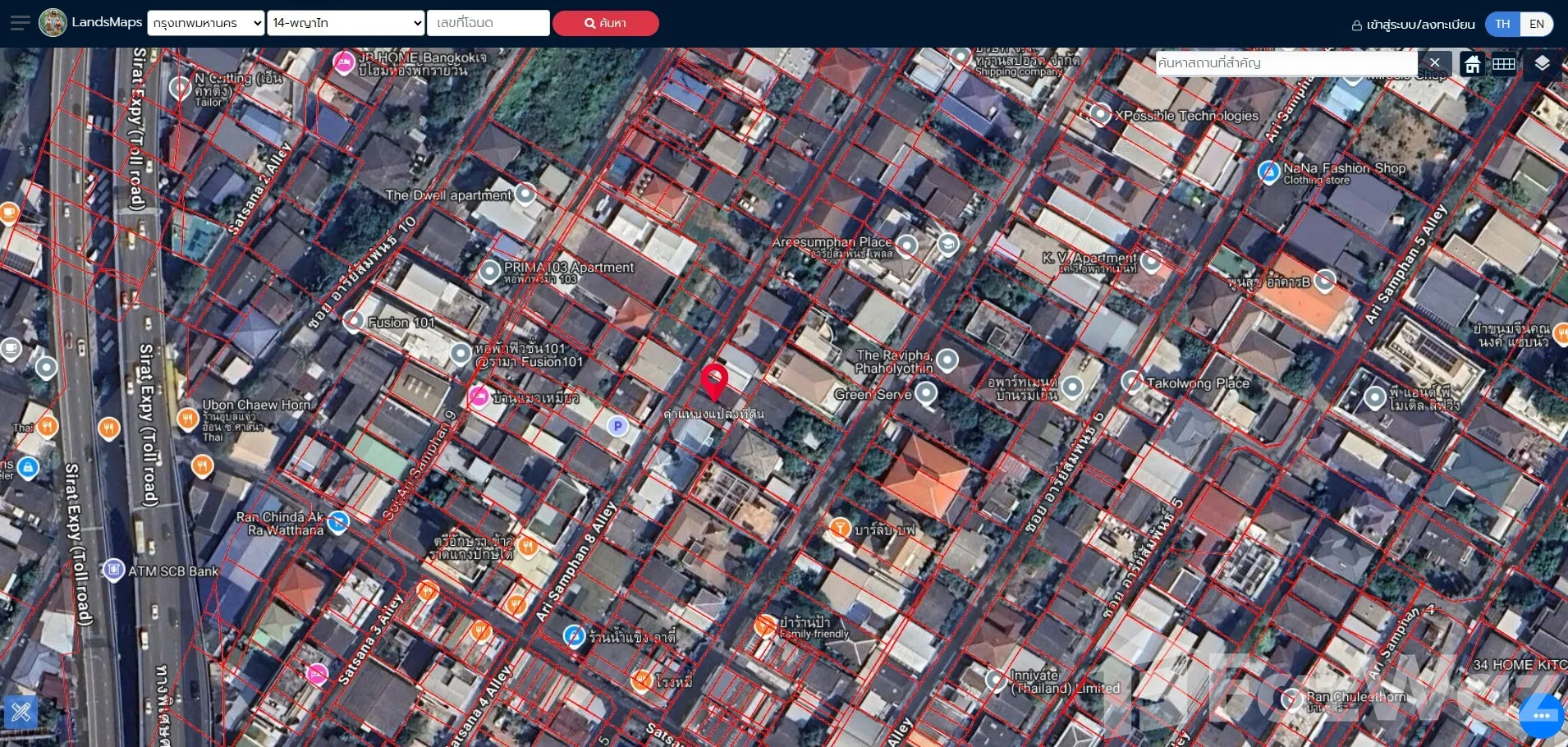This screenshot has height=747, width=1568.
Task: Click the title deed number input field
Action: [x=488, y=23]
